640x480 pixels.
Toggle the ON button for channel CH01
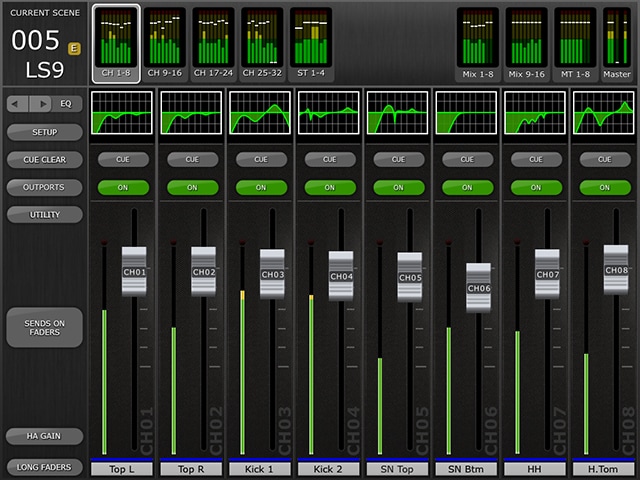pyautogui.click(x=123, y=187)
